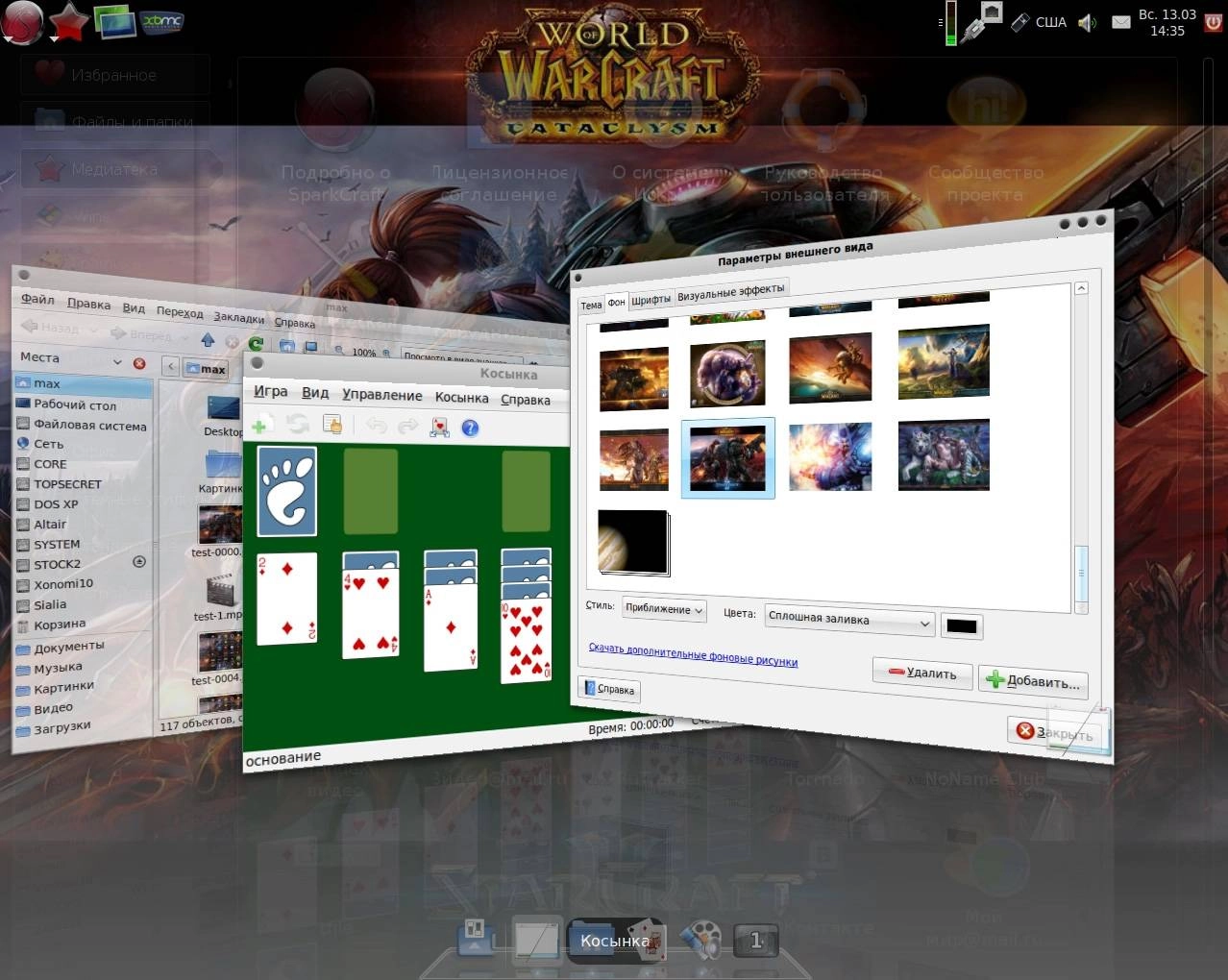Launch the XBMC media center icon
The width and height of the screenshot is (1228, 980).
161,20
